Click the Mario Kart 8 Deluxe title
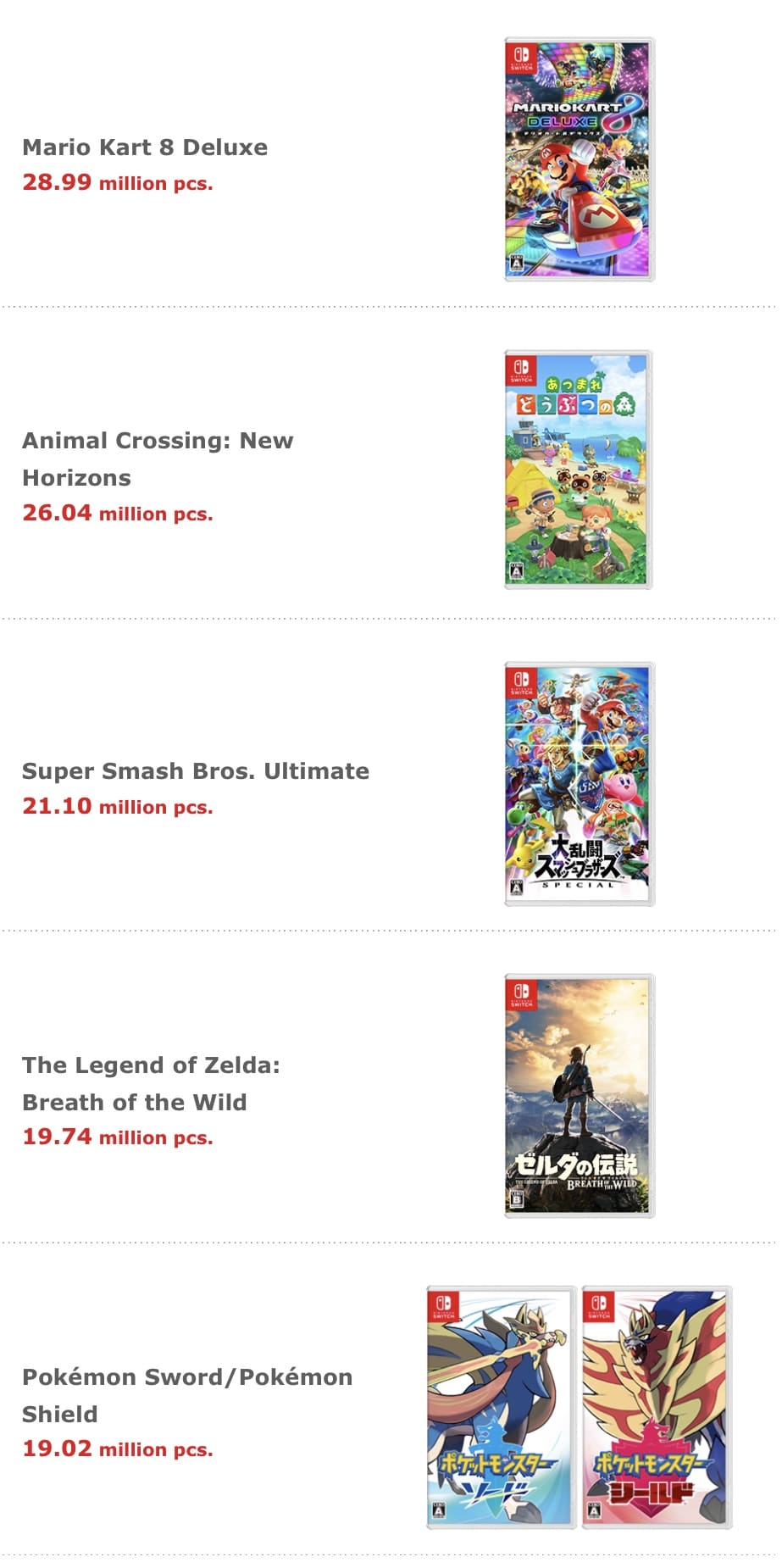782x1568 pixels. (145, 147)
